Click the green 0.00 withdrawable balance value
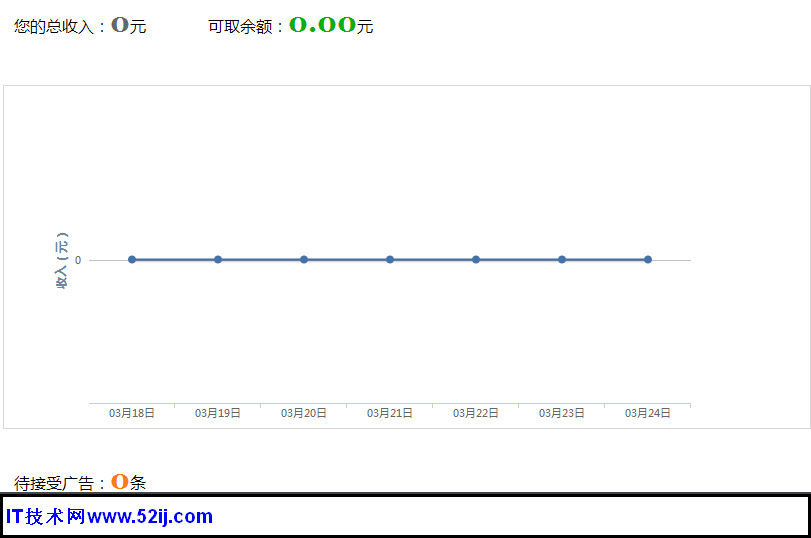Screen dimensions: 811x538 [322, 25]
